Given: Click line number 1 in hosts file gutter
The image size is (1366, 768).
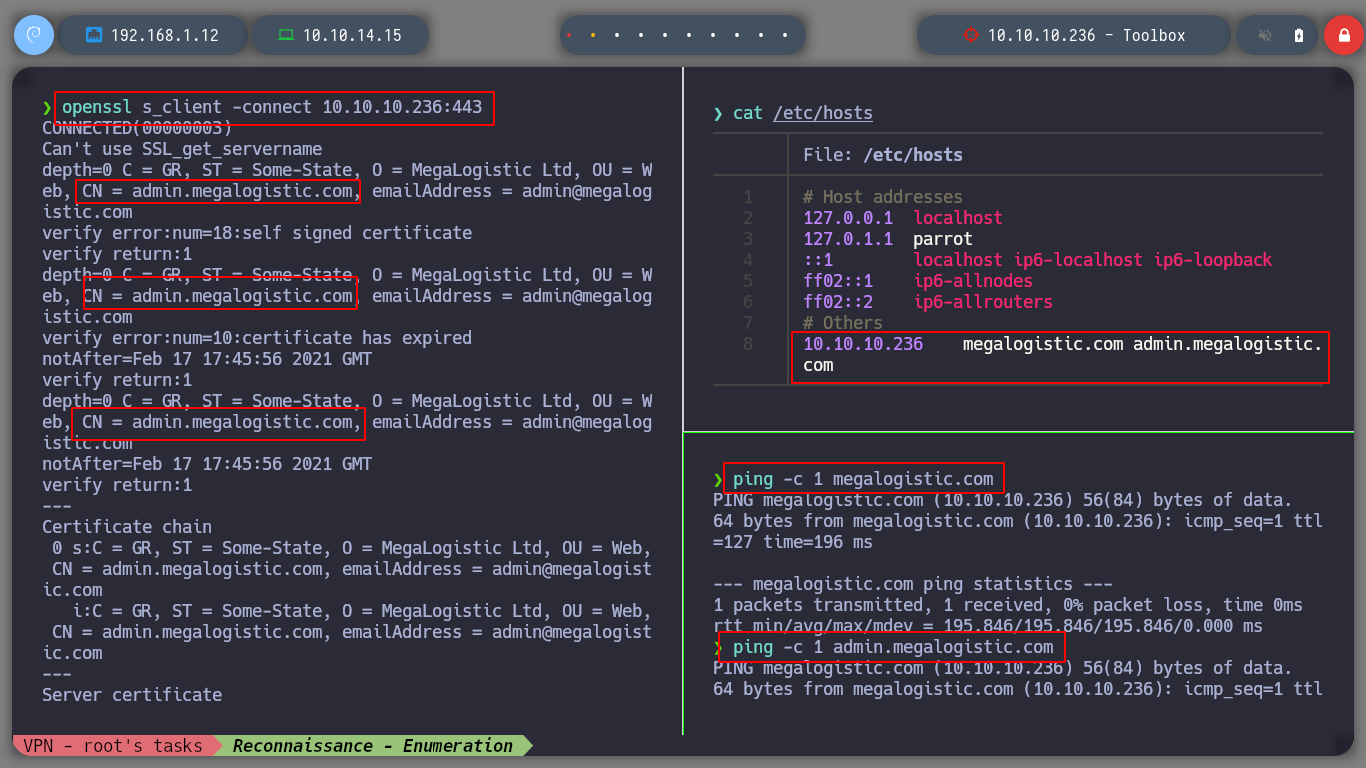Looking at the screenshot, I should coord(748,197).
